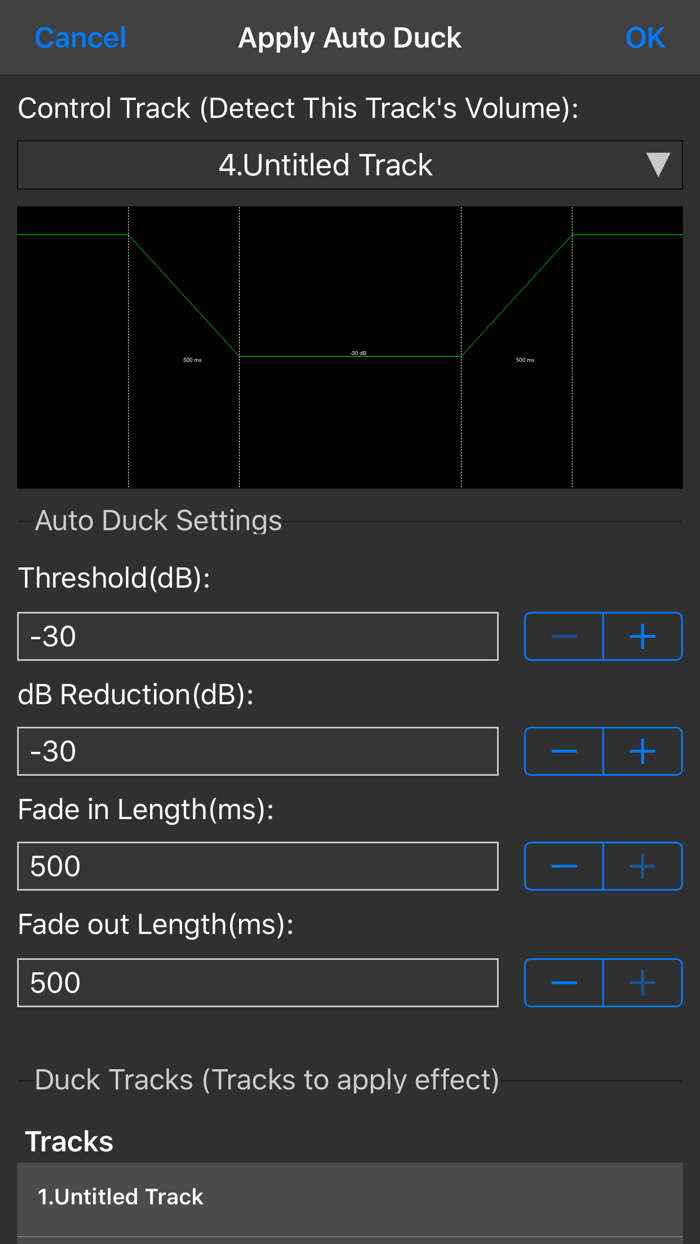Increase dB Reduction with plus icon

coord(643,752)
